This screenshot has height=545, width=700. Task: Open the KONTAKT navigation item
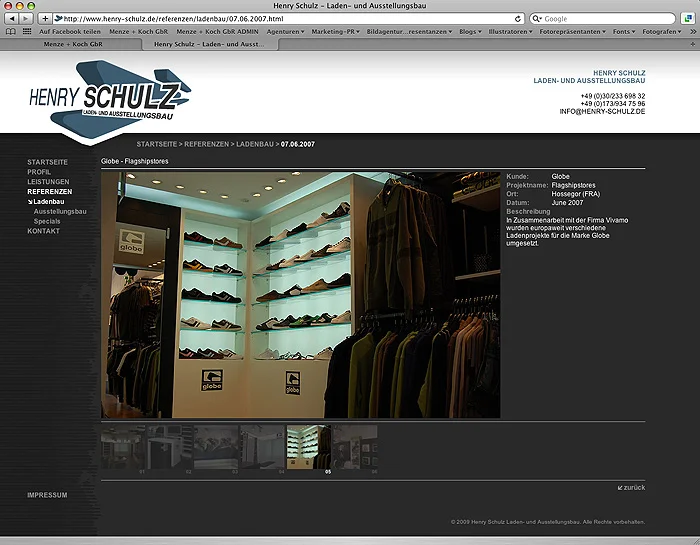point(43,231)
